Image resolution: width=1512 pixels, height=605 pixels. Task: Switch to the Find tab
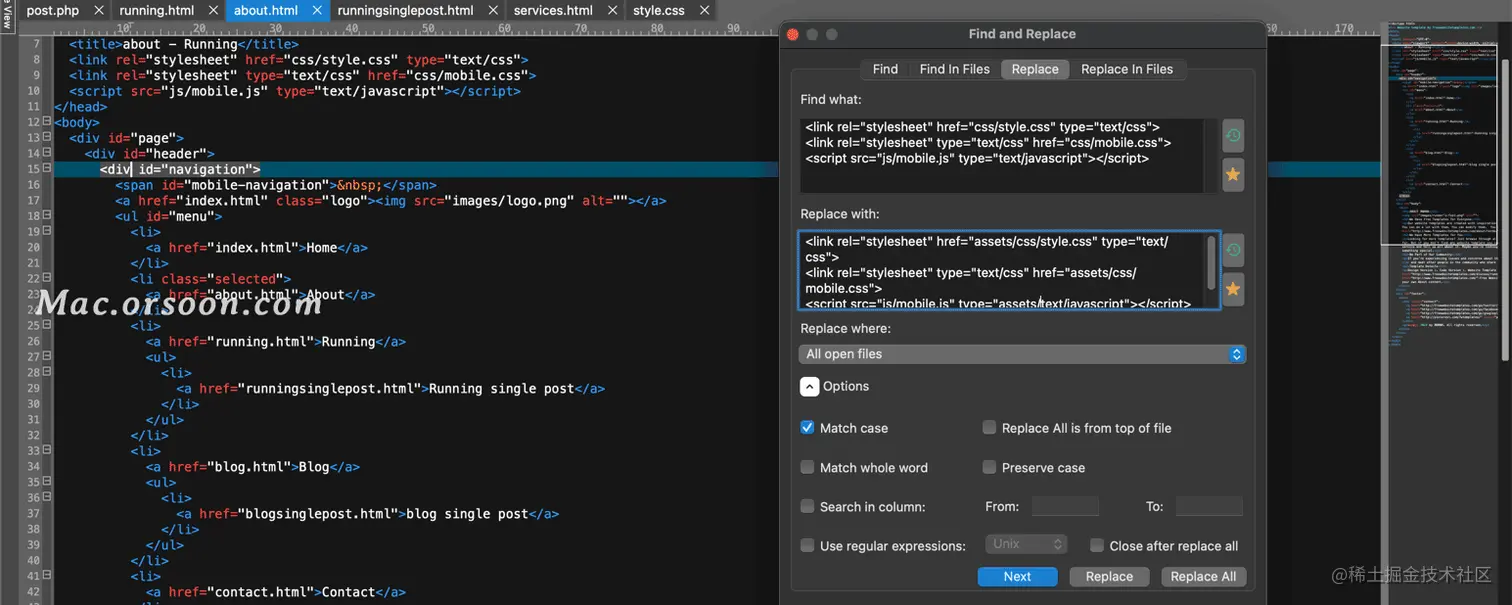(885, 69)
